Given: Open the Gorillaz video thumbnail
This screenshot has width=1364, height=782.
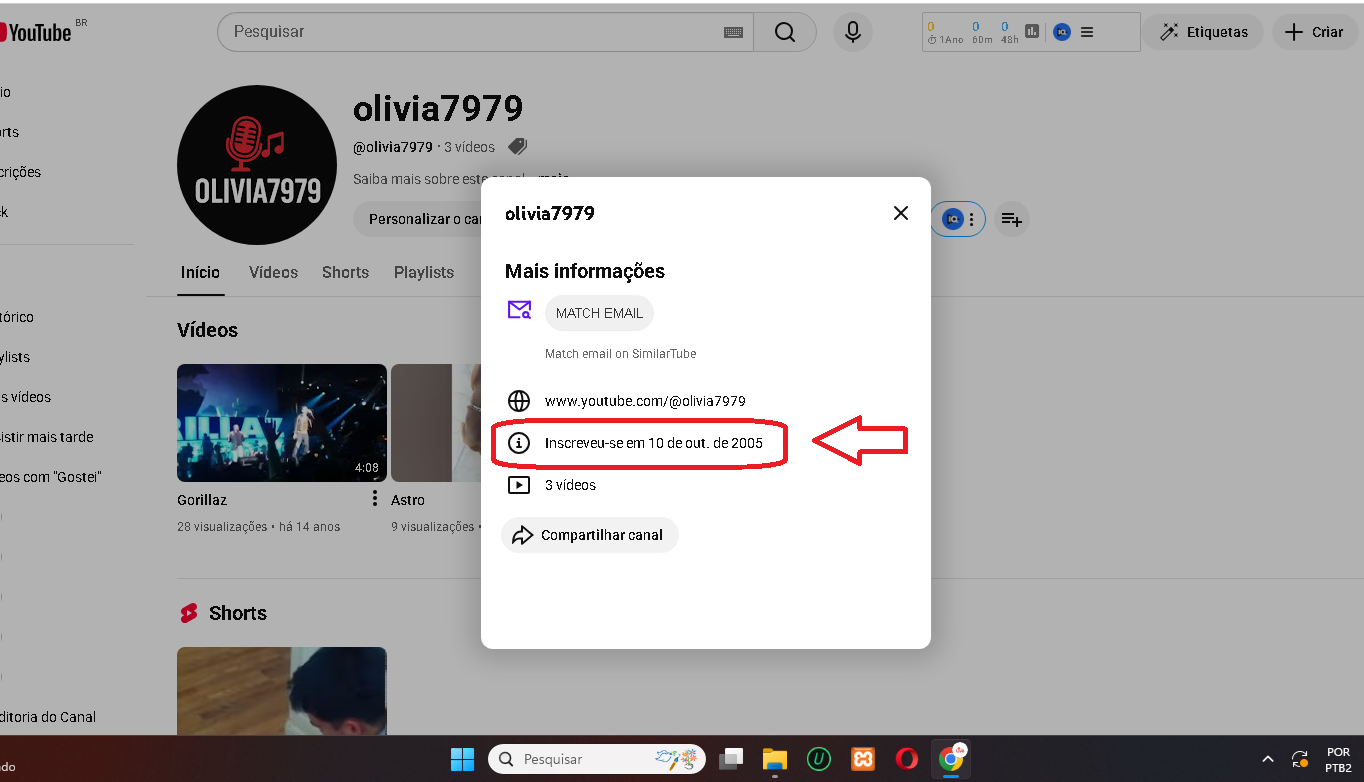Looking at the screenshot, I should point(282,423).
